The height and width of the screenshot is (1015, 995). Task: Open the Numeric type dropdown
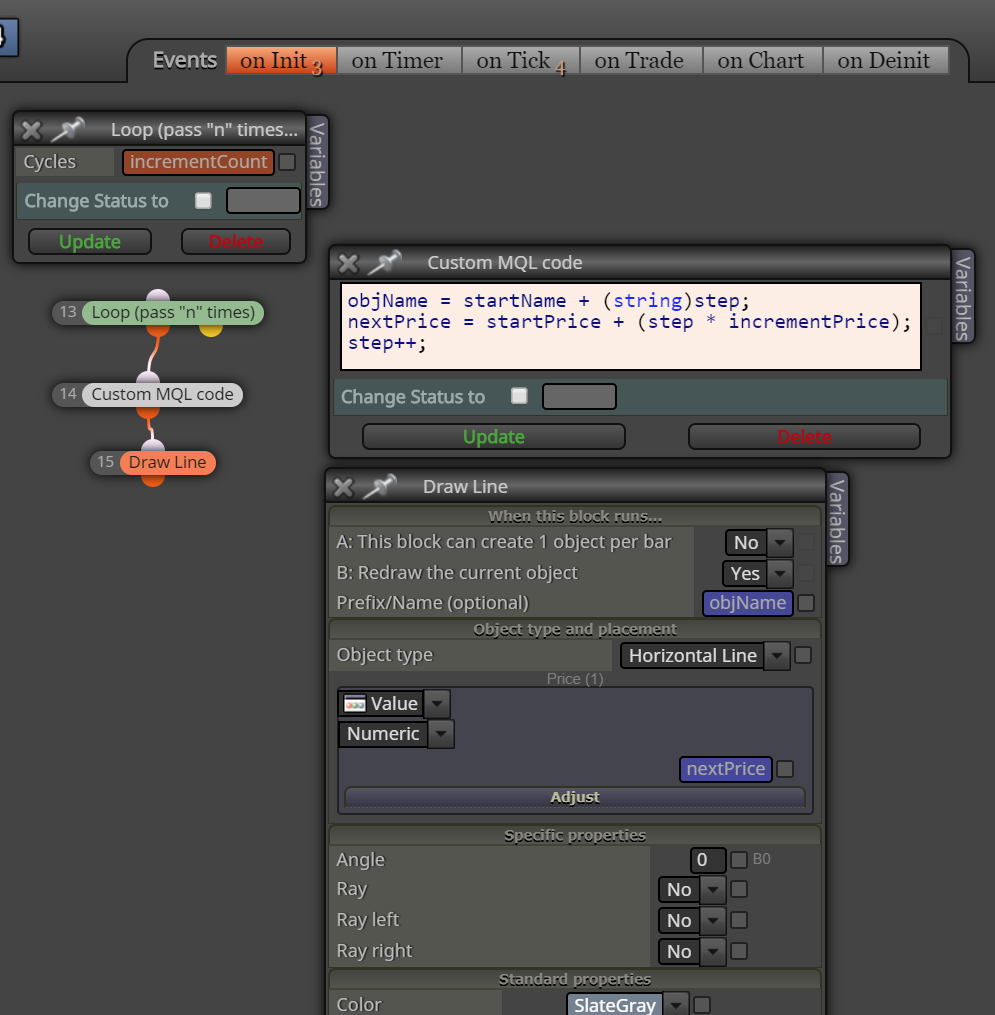coord(396,734)
